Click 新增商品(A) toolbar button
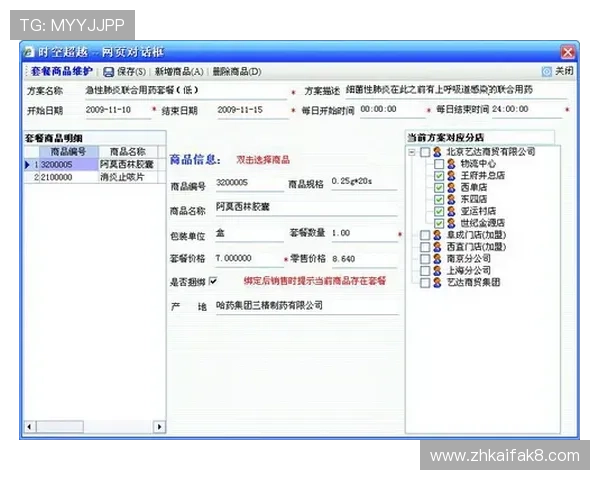 pyautogui.click(x=179, y=72)
